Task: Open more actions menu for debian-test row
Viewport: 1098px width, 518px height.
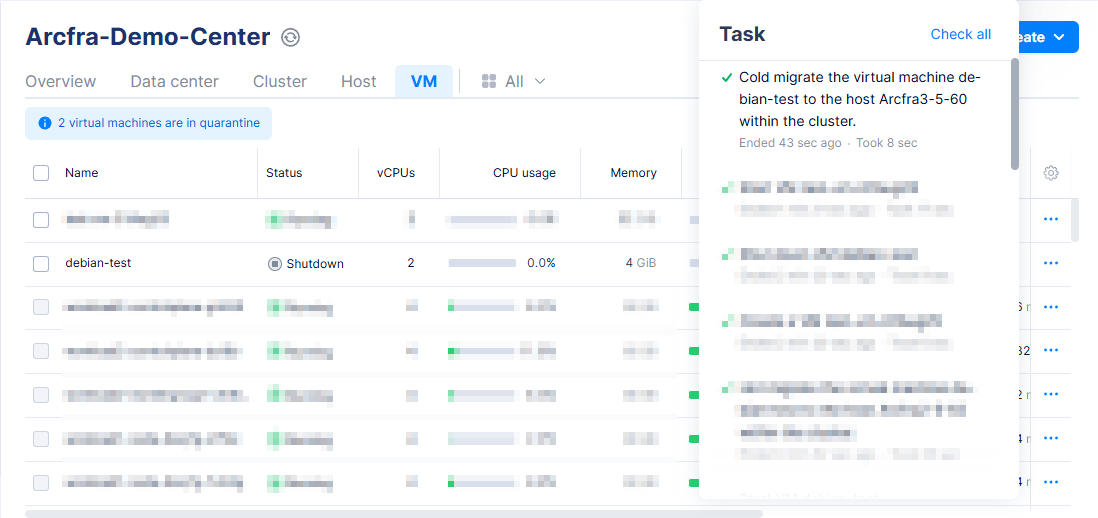Action: click(x=1050, y=263)
